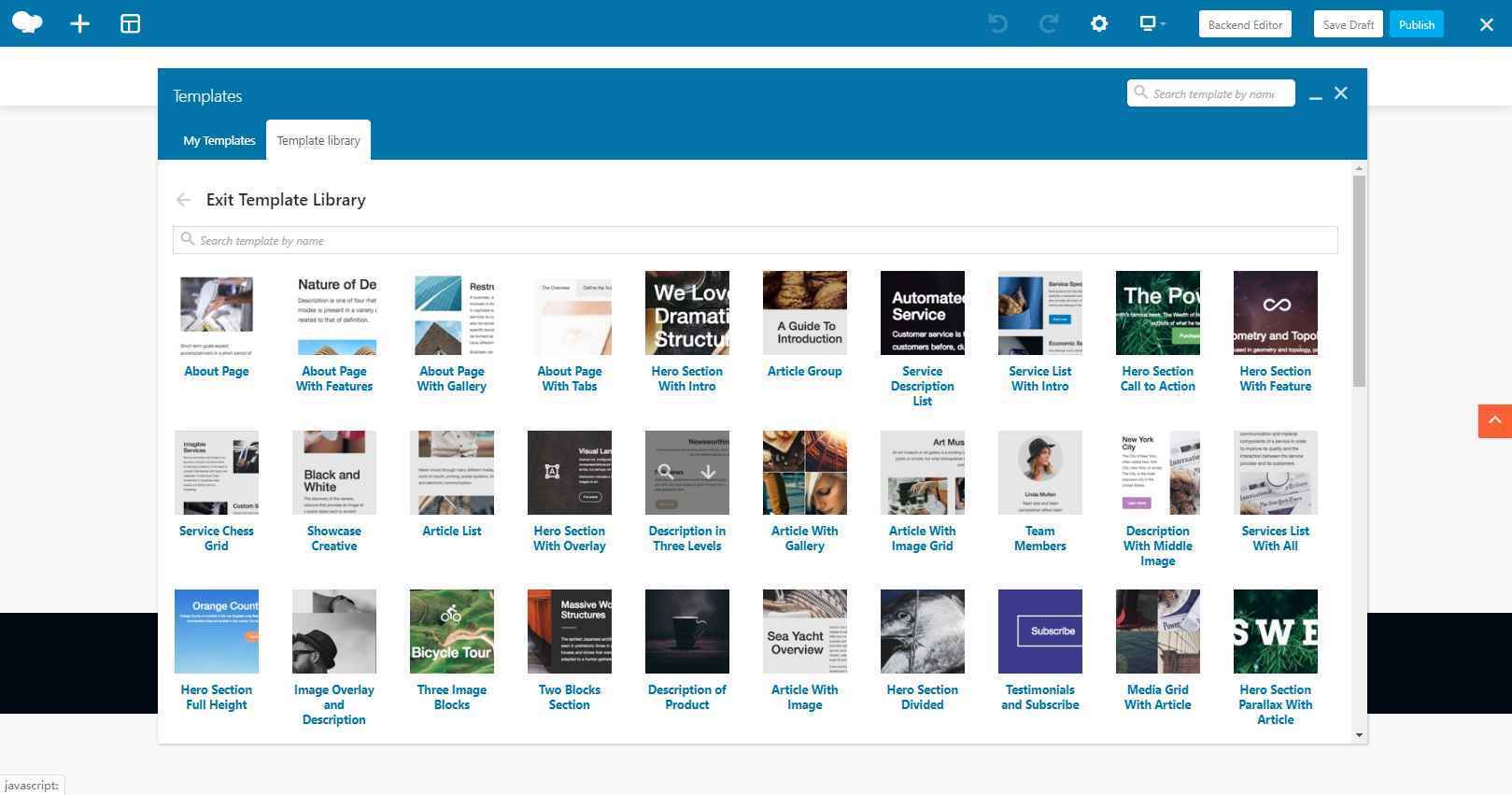This screenshot has width=1512, height=795.
Task: Select Image Overlay and Description thumbnail
Action: 334,632
